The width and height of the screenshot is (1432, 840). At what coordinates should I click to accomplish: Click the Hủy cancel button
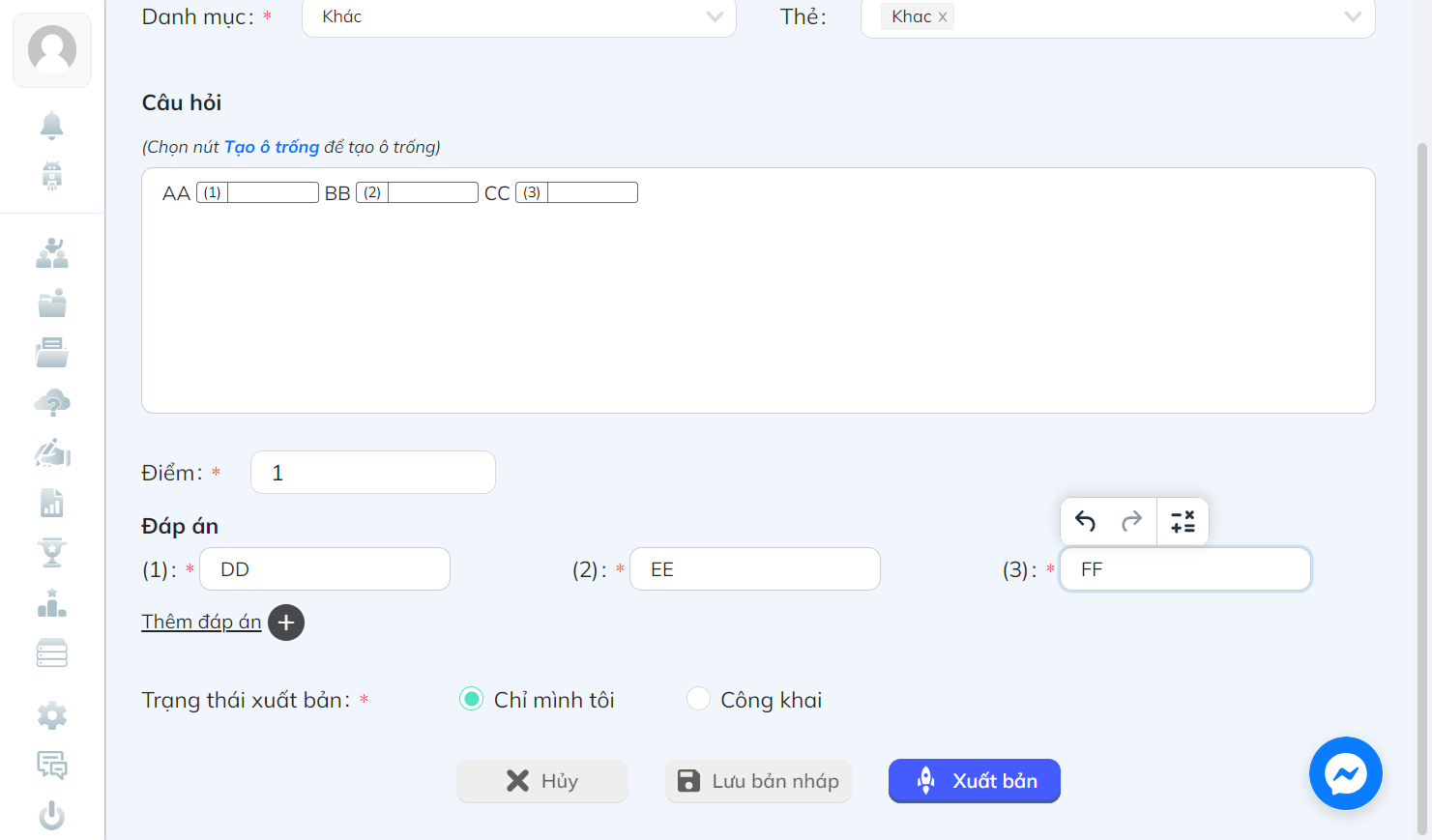tap(542, 781)
